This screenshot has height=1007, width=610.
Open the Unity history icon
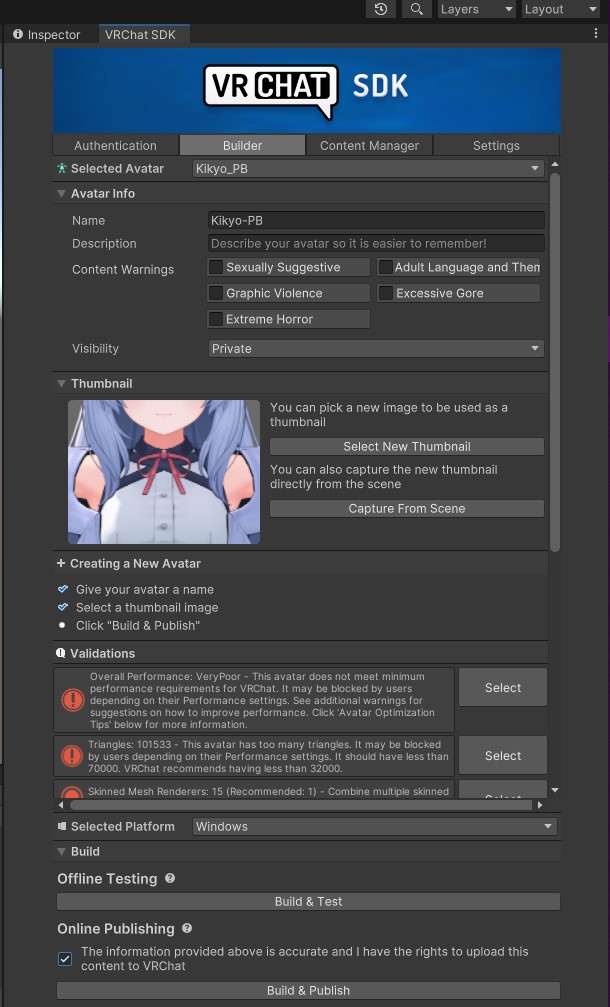[x=381, y=9]
